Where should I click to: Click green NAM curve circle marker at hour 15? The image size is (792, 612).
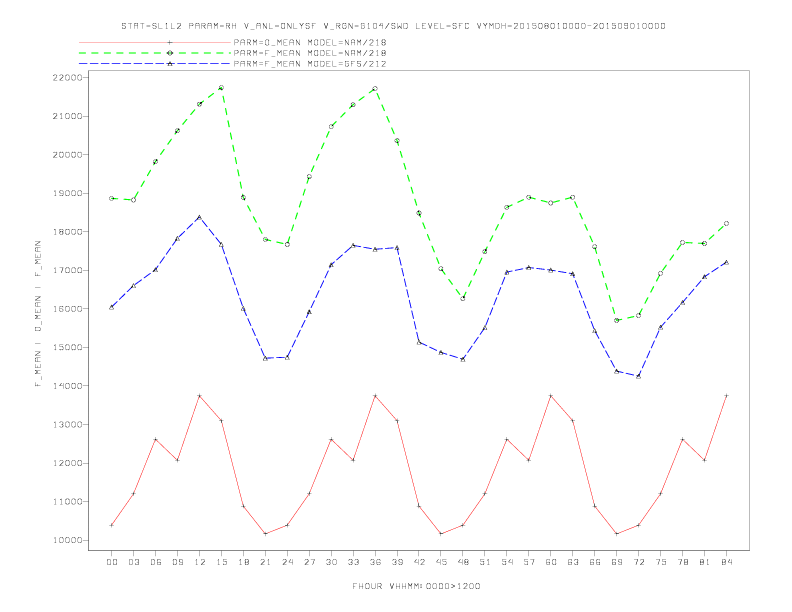pyautogui.click(x=221, y=88)
